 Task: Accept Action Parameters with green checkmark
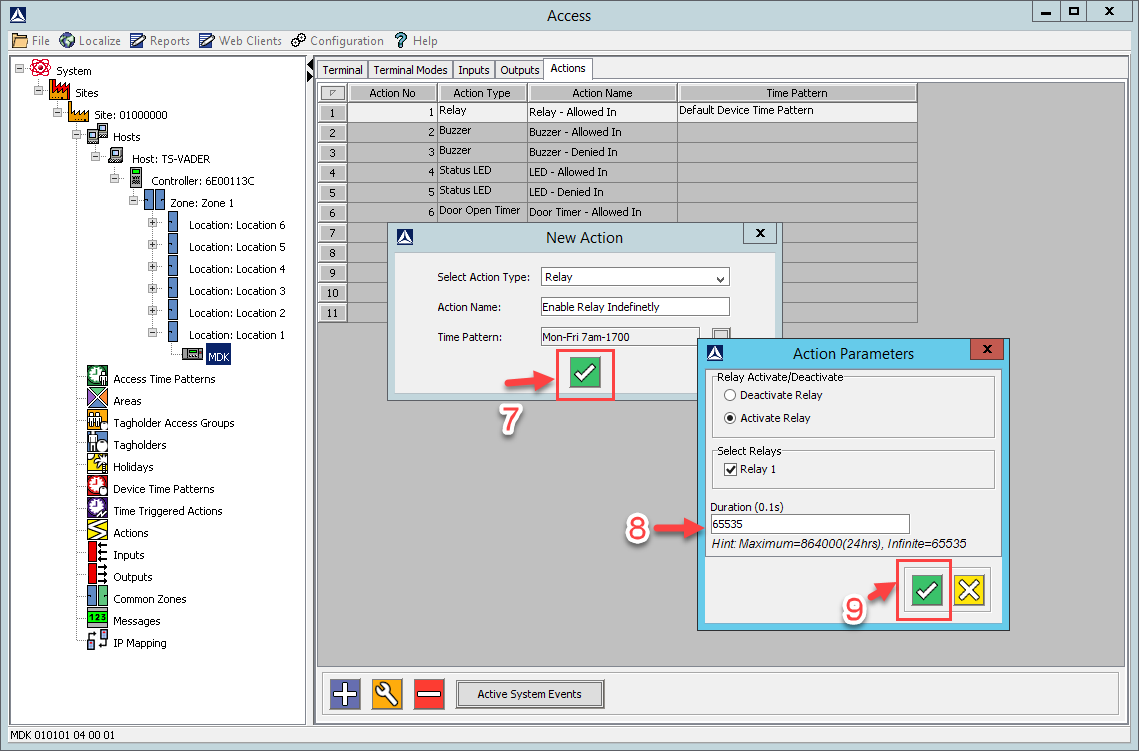click(926, 590)
